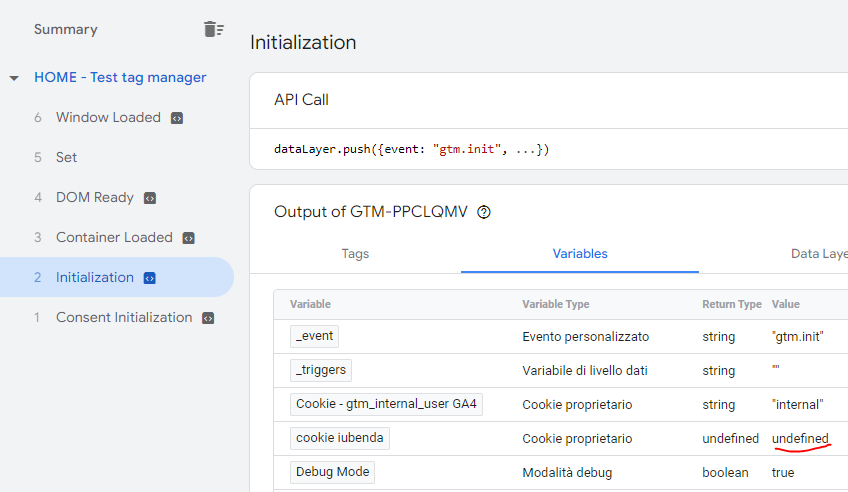Open the Summary view
848x492 pixels.
pos(65,29)
